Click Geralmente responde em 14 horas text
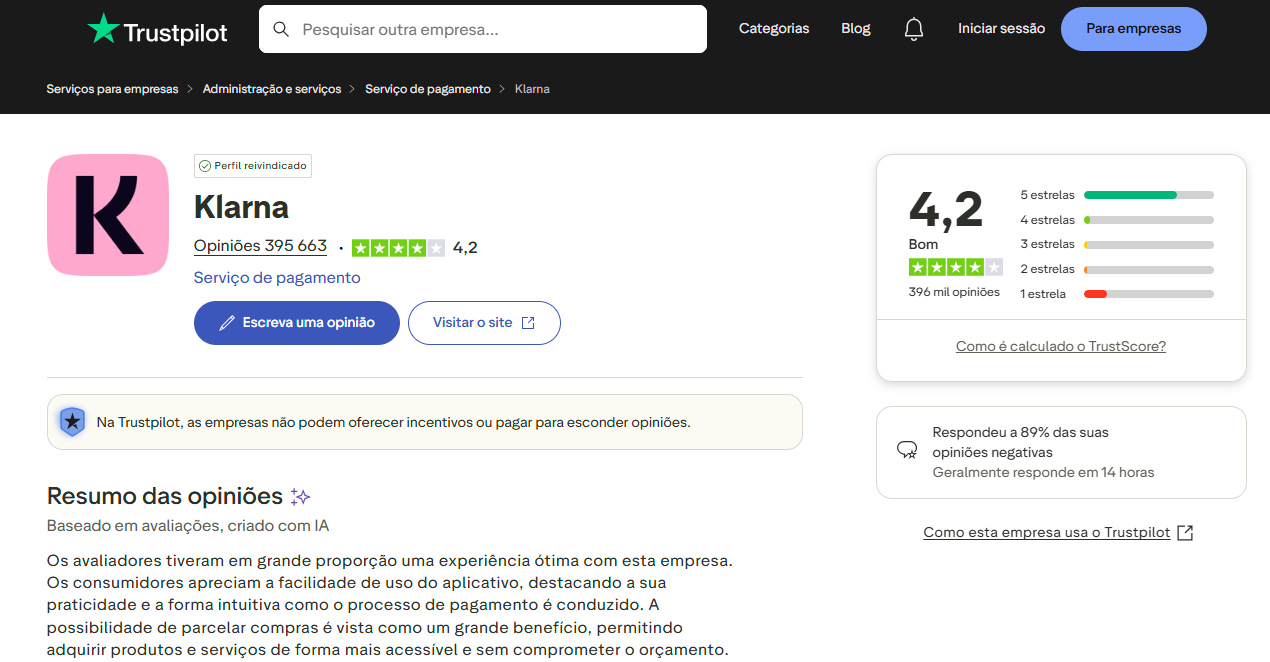Image resolution: width=1270 pixels, height=662 pixels. (x=1043, y=472)
